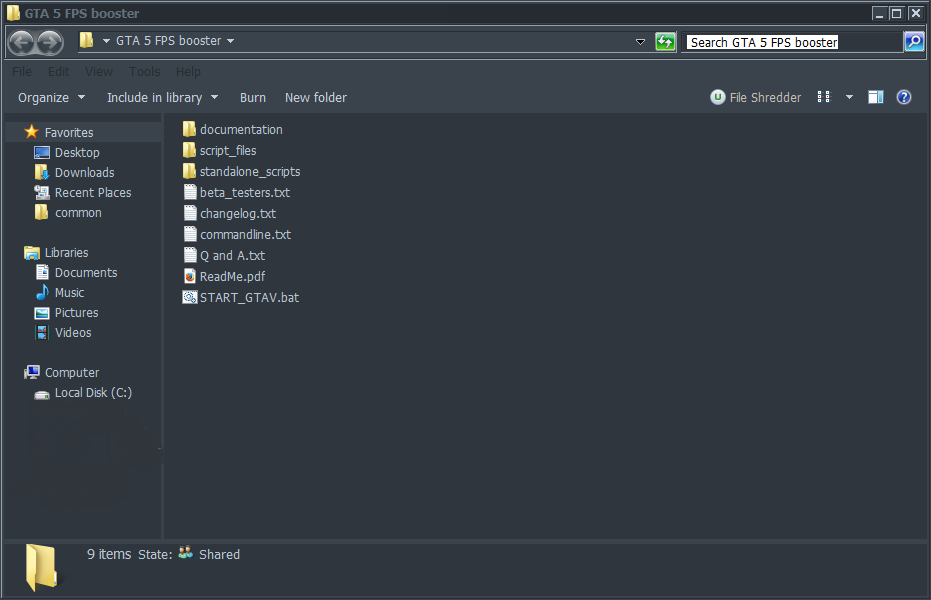Navigate back with the back arrow

click(21, 42)
